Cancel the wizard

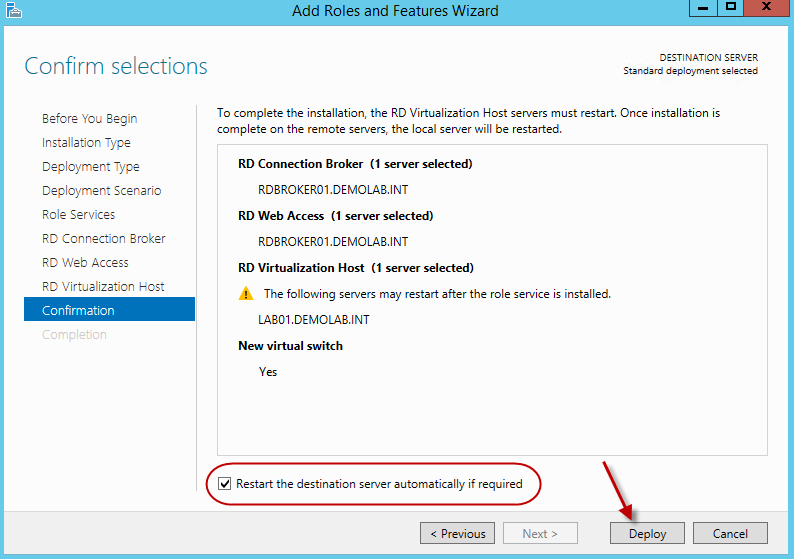click(x=730, y=534)
